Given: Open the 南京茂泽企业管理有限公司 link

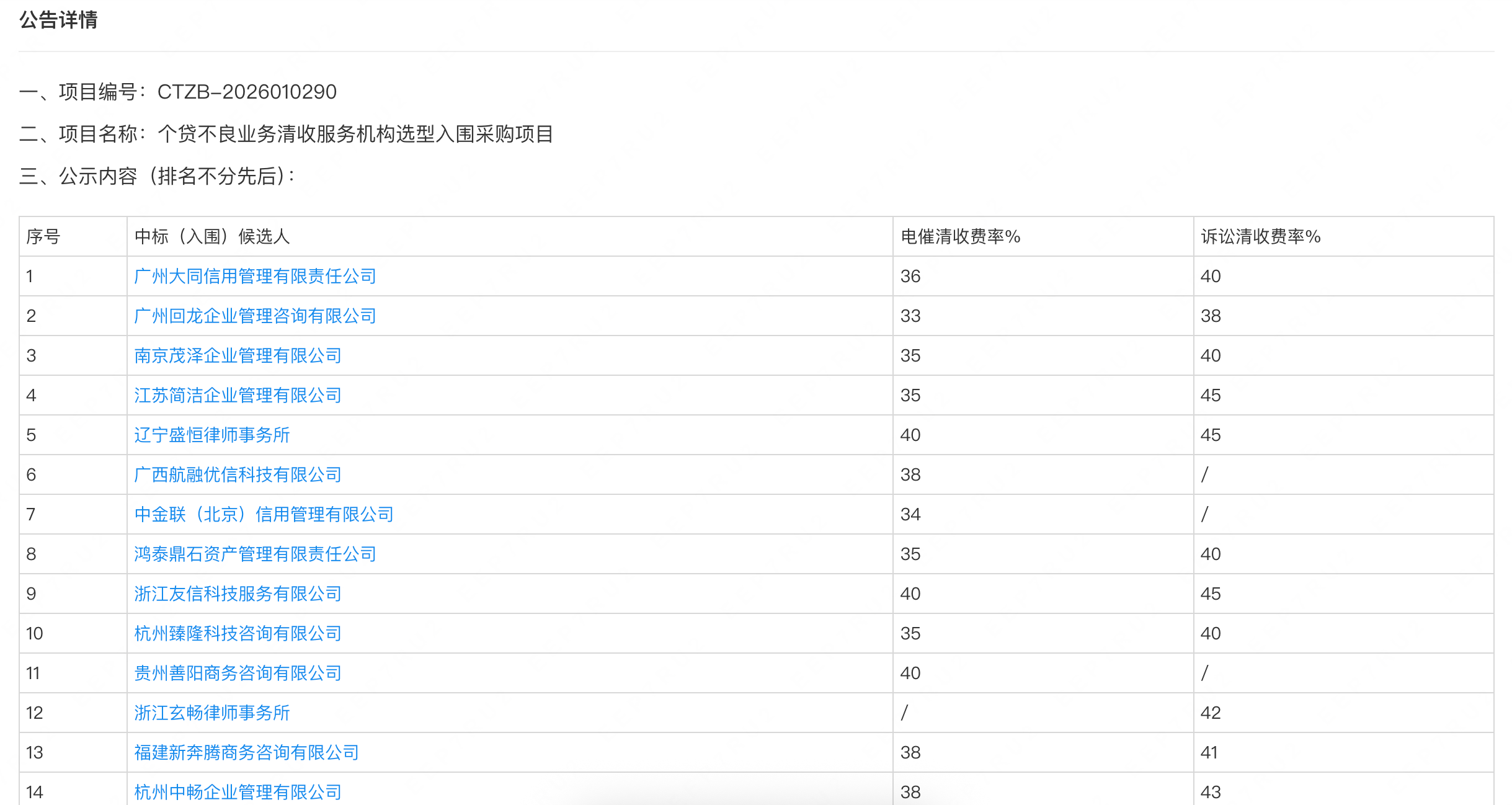Looking at the screenshot, I should (x=238, y=355).
